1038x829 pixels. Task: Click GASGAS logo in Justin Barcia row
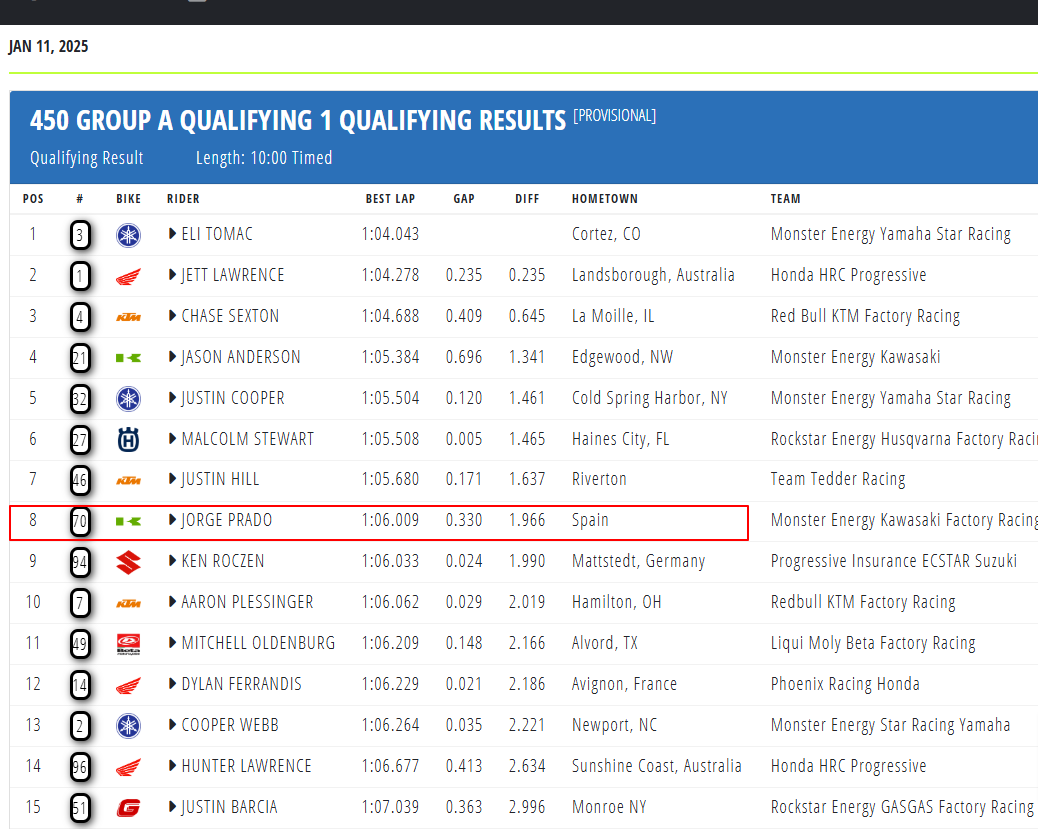pos(128,808)
